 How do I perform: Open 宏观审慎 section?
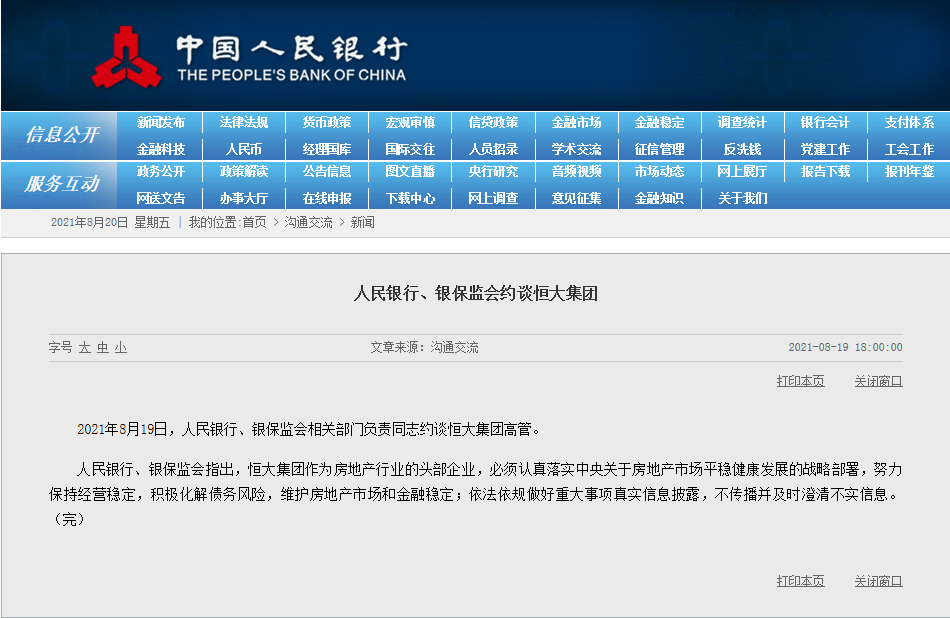(x=410, y=122)
